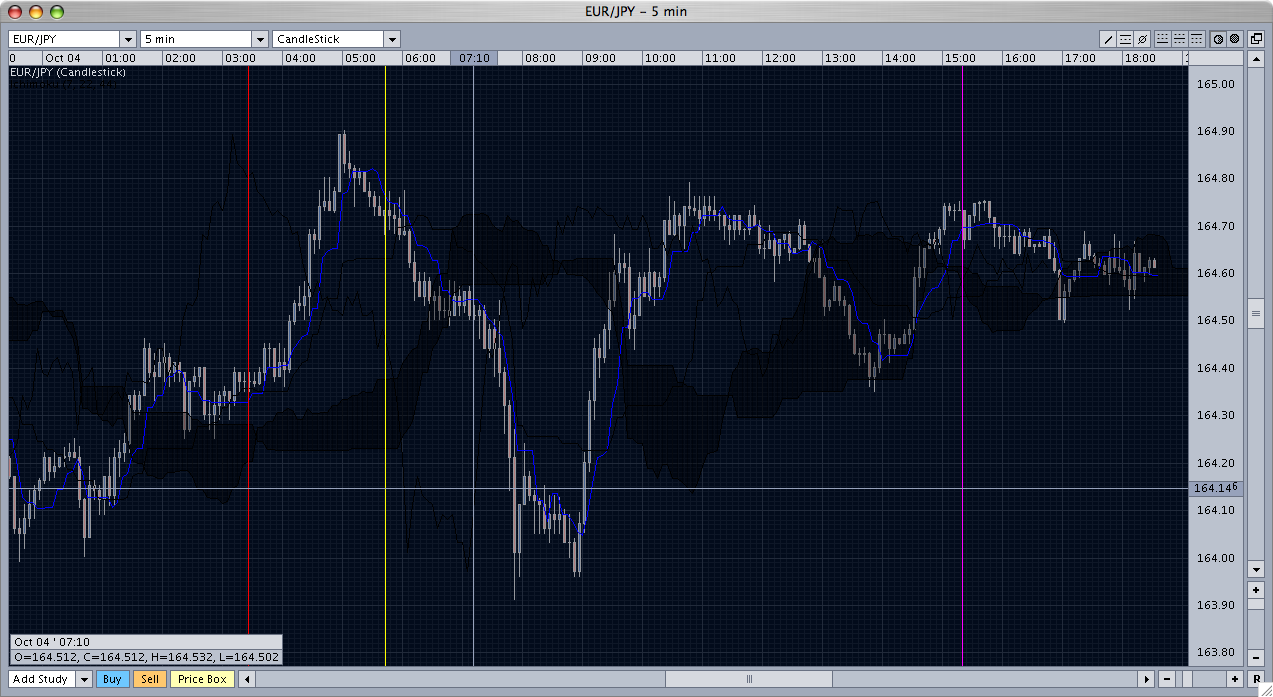Open the 5 min timeframe dropdown arrow

(x=259, y=39)
